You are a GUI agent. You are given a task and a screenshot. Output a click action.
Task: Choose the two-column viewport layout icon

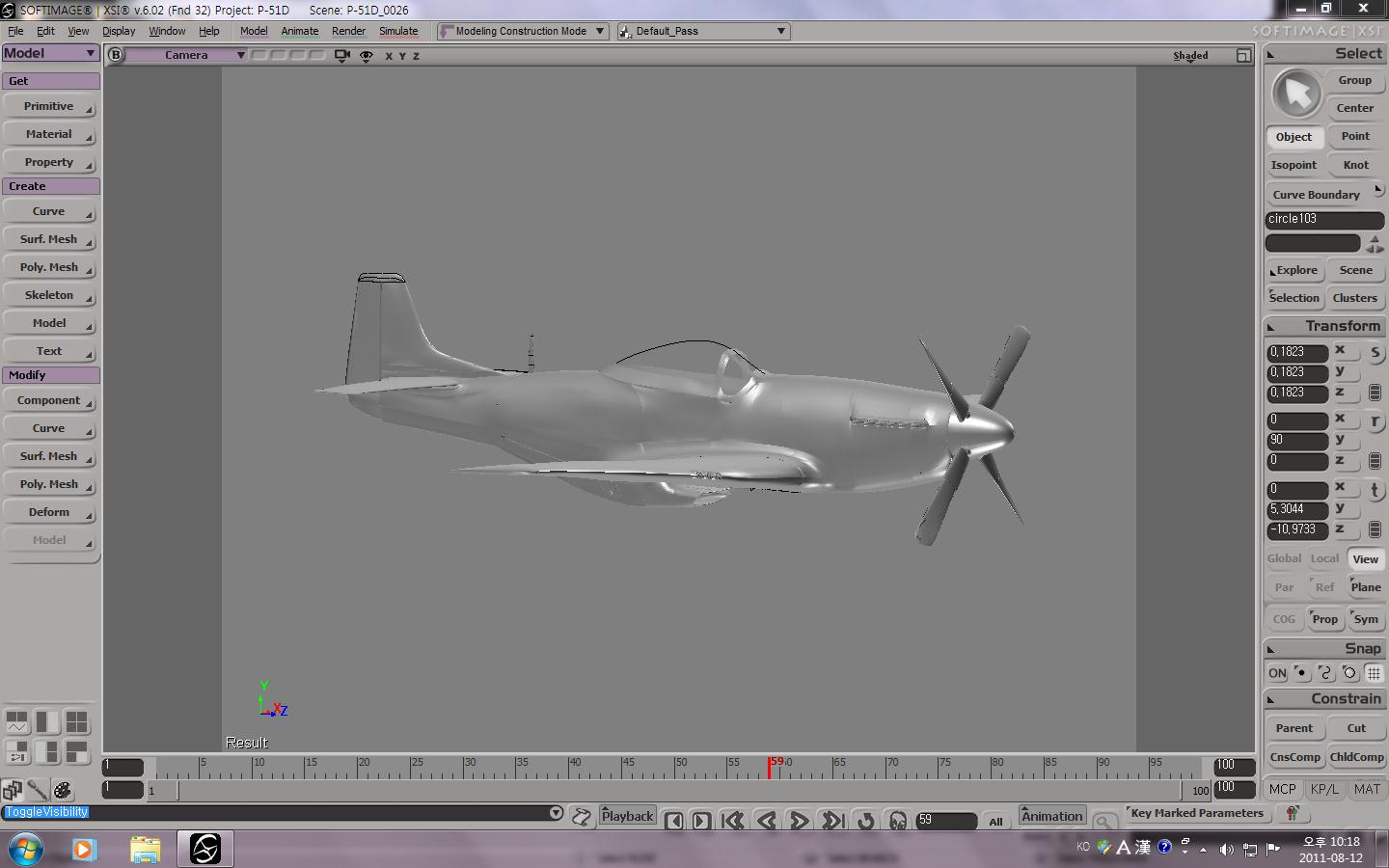click(x=47, y=721)
